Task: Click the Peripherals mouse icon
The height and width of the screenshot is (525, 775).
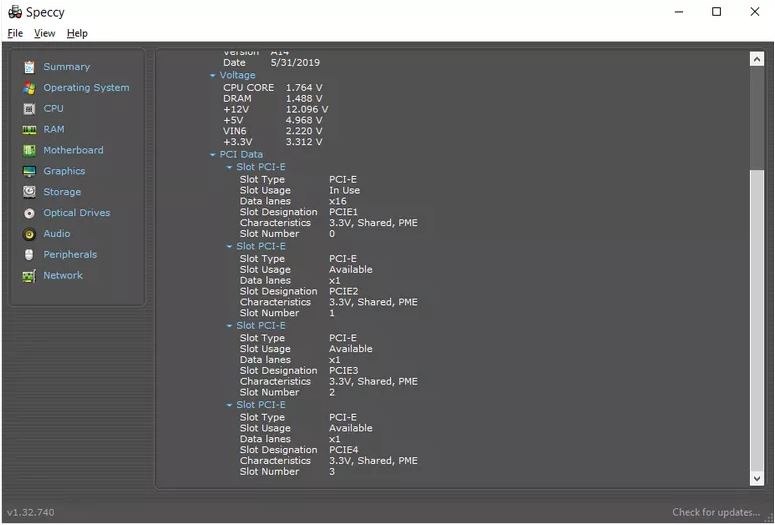Action: (x=29, y=255)
